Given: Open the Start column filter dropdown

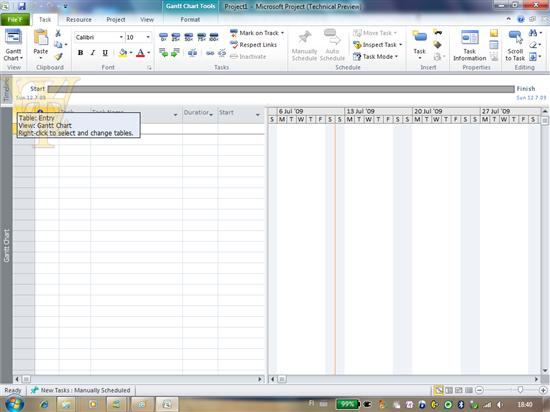Looking at the screenshot, I should click(258, 115).
